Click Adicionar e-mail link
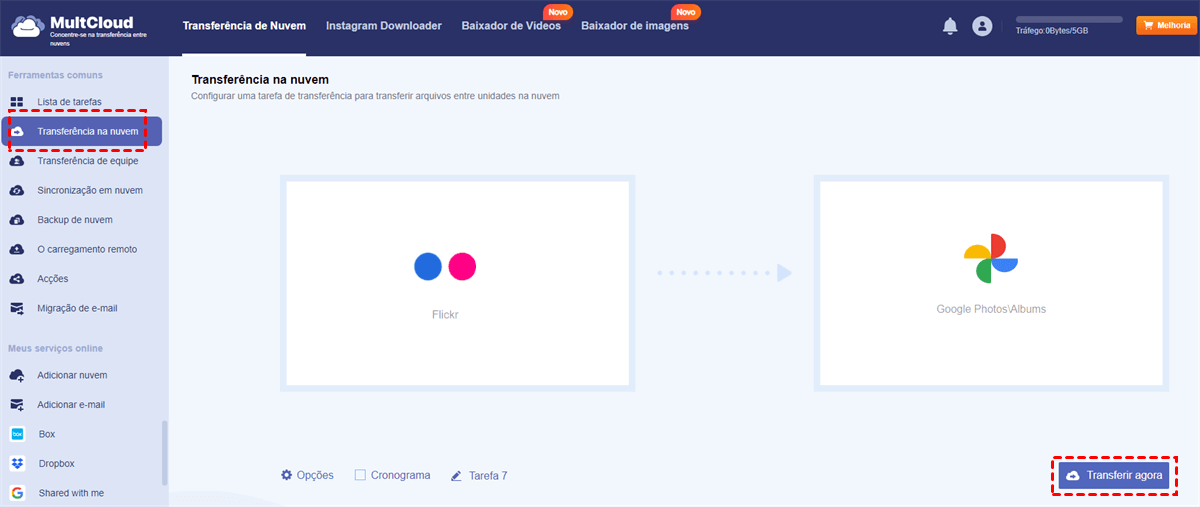The height and width of the screenshot is (507, 1200). (71, 405)
